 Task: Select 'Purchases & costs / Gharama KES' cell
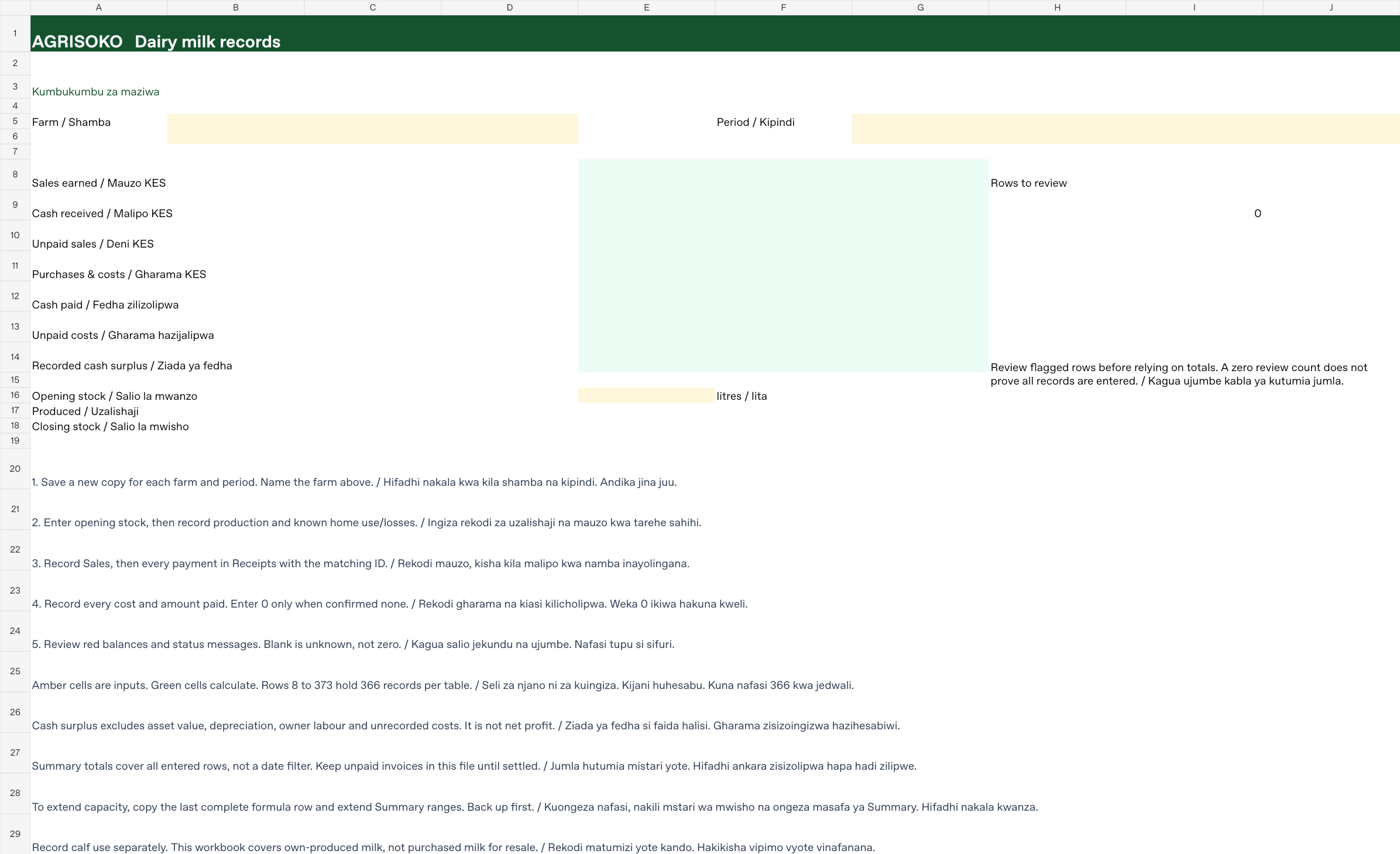click(119, 275)
